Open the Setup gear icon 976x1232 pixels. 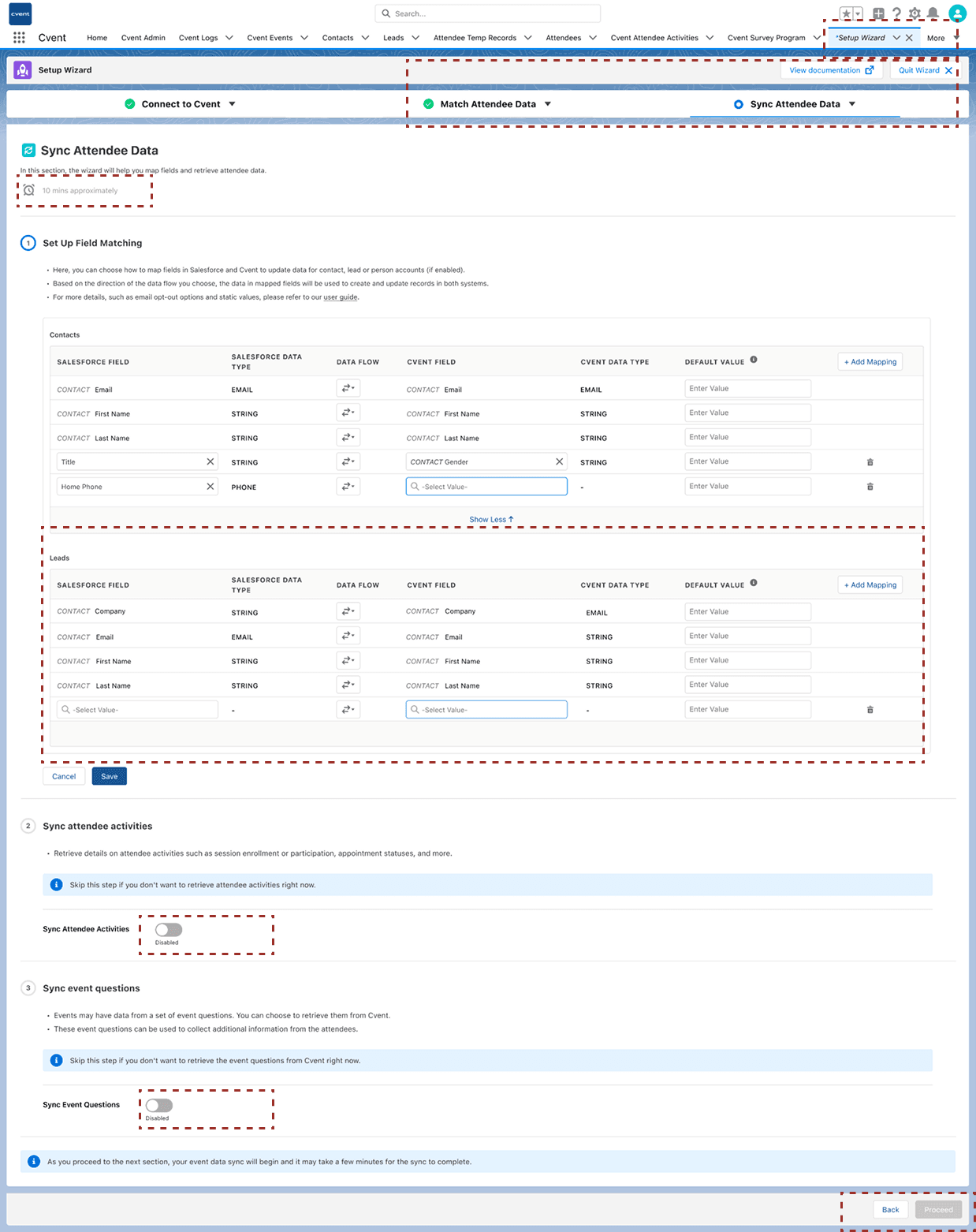pos(915,13)
